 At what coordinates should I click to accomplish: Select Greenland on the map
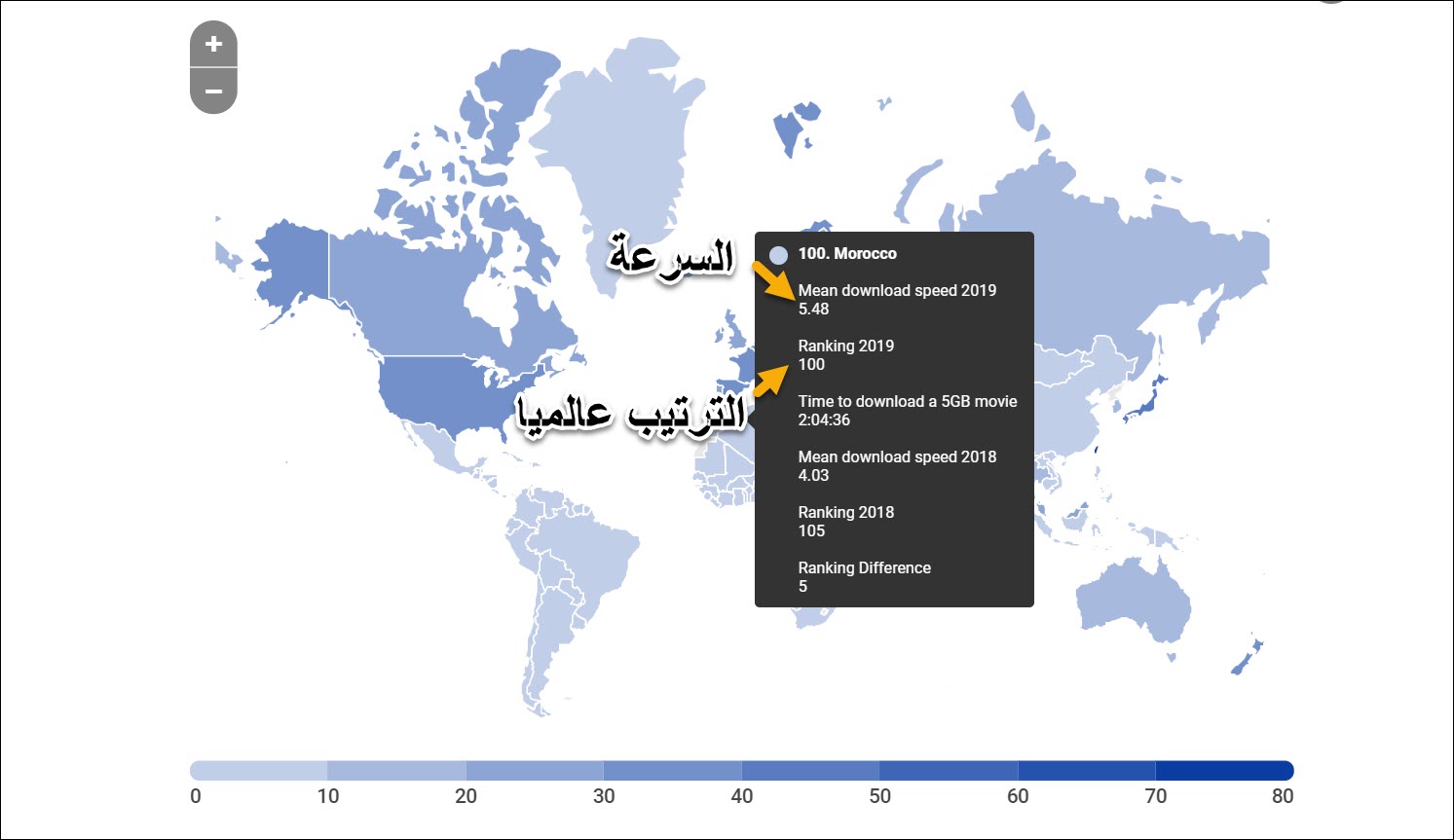click(x=623, y=146)
